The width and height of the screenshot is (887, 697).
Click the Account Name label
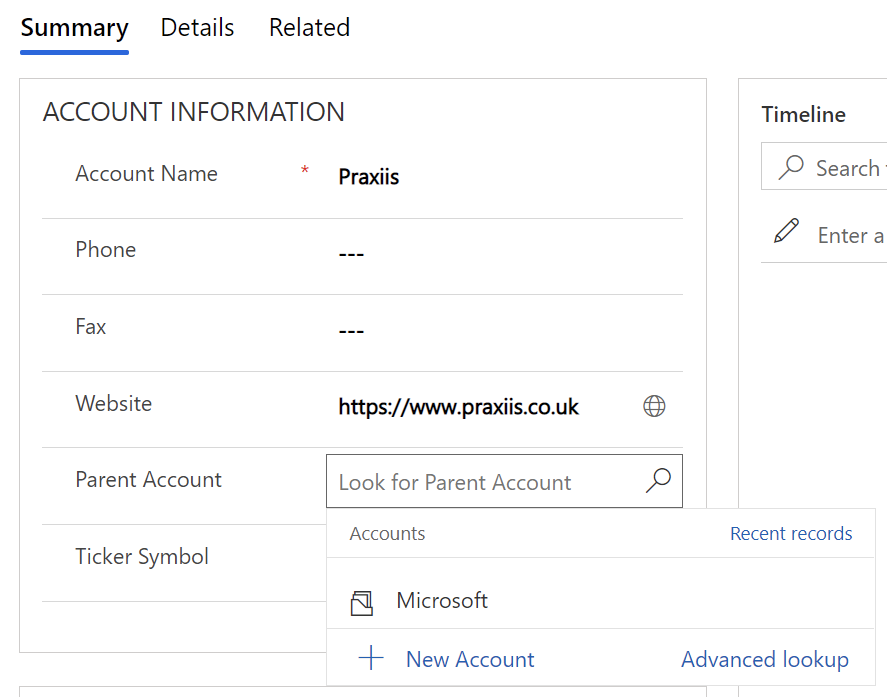147,174
